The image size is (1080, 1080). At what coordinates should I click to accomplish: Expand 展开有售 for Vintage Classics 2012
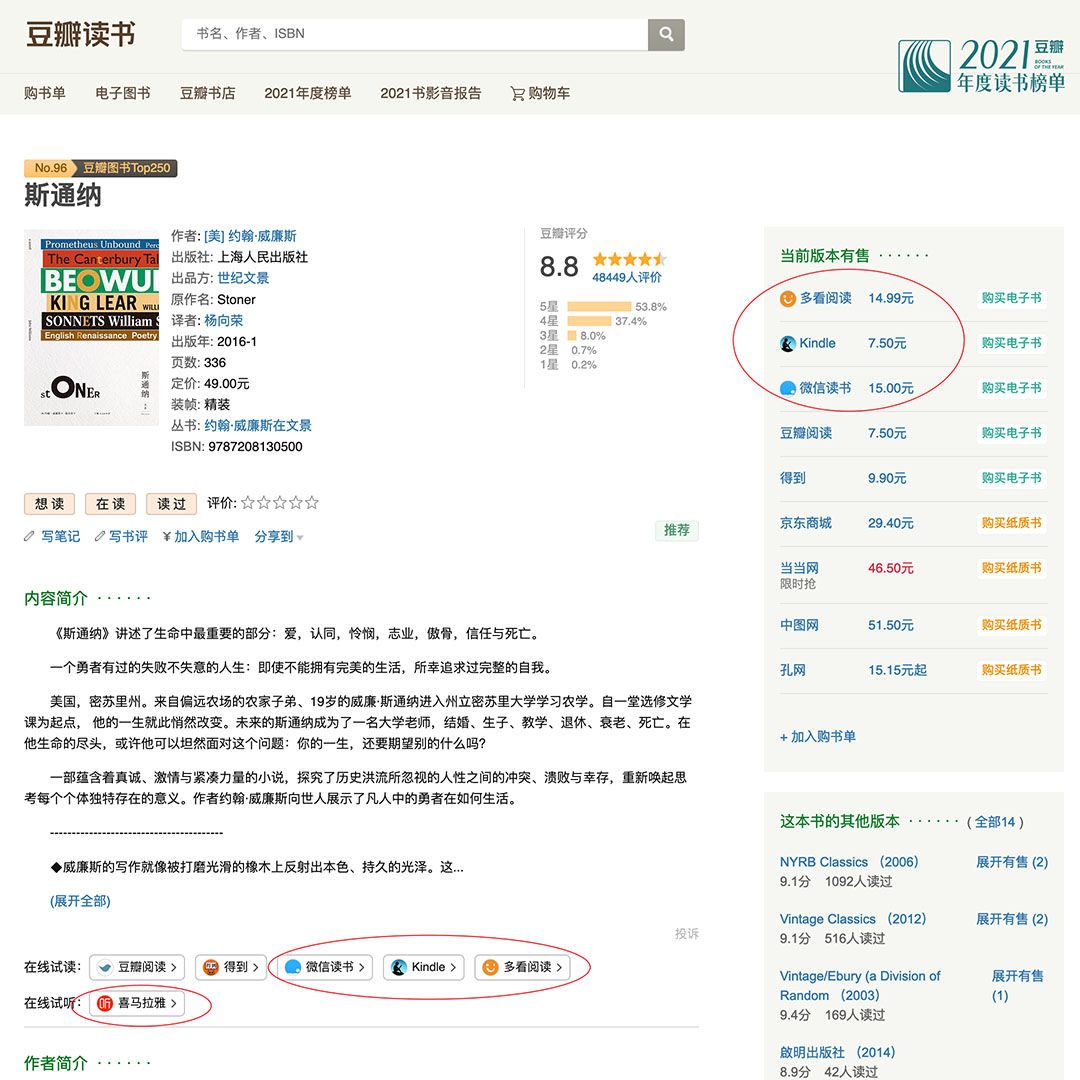(x=1012, y=919)
